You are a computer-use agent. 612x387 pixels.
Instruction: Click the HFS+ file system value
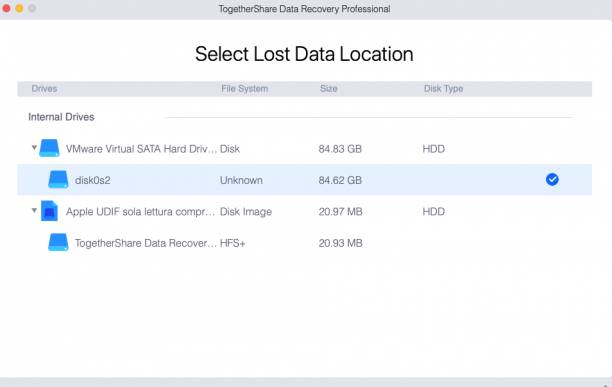[233, 243]
